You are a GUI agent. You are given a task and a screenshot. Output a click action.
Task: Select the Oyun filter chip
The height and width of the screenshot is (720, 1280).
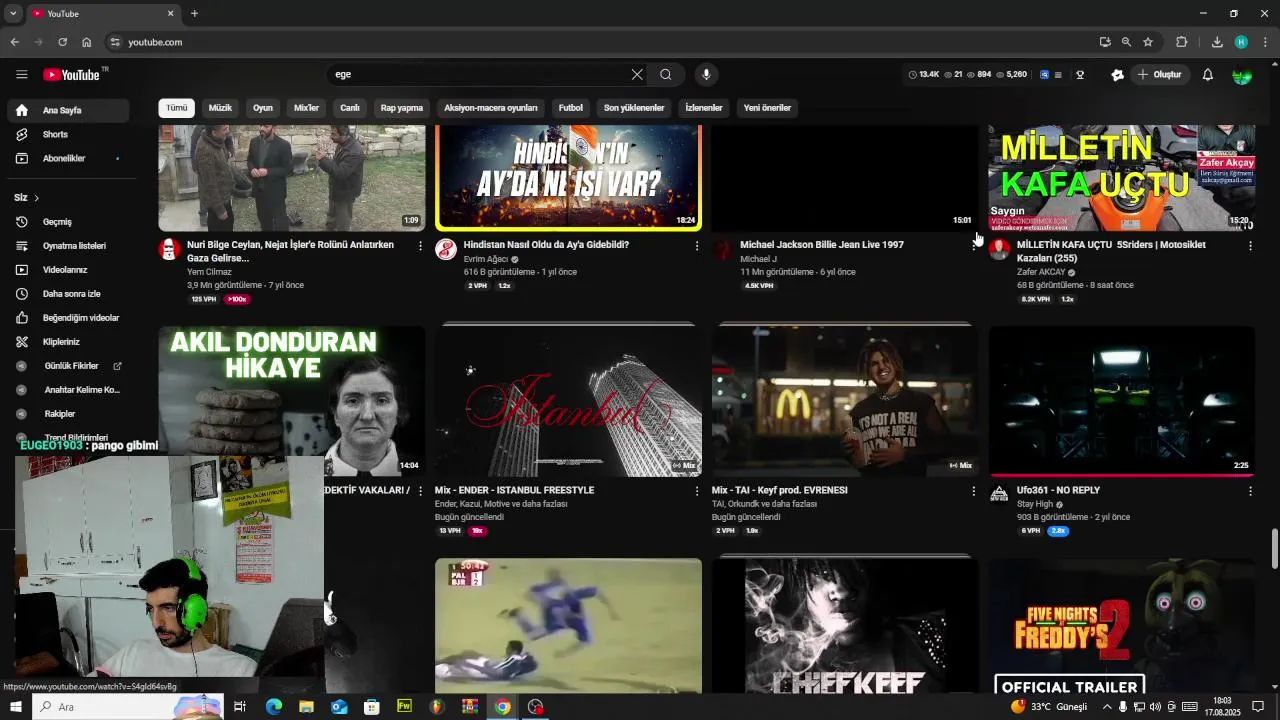coord(263,108)
